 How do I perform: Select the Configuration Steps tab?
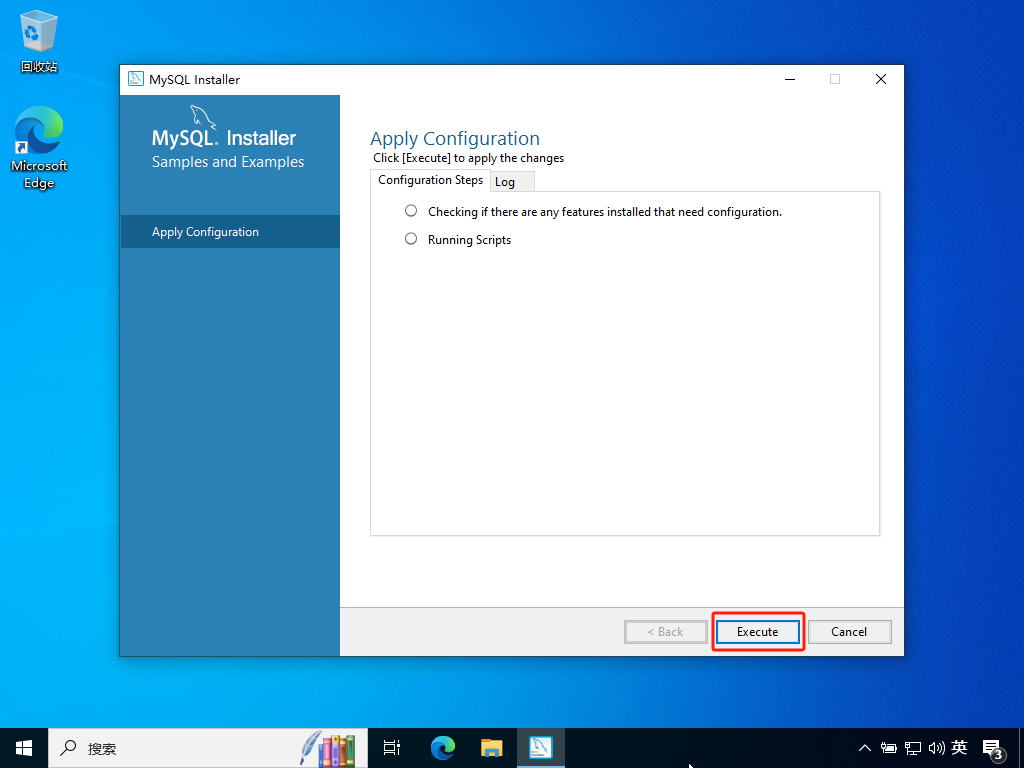(x=430, y=180)
